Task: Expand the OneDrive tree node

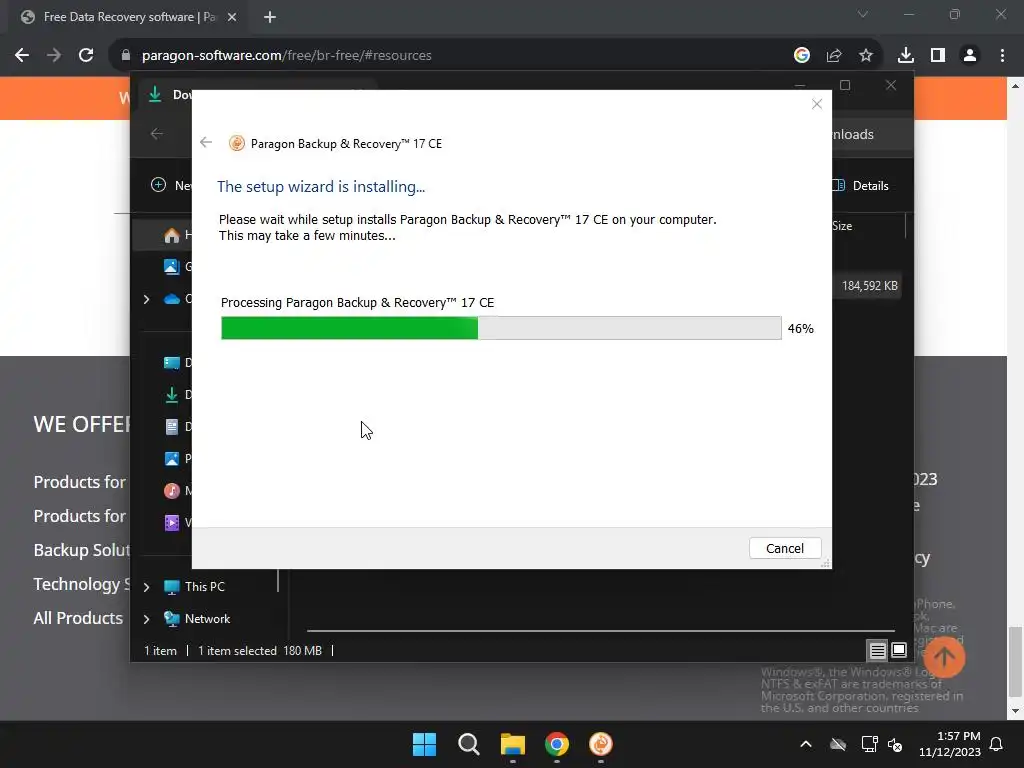Action: pos(146,299)
